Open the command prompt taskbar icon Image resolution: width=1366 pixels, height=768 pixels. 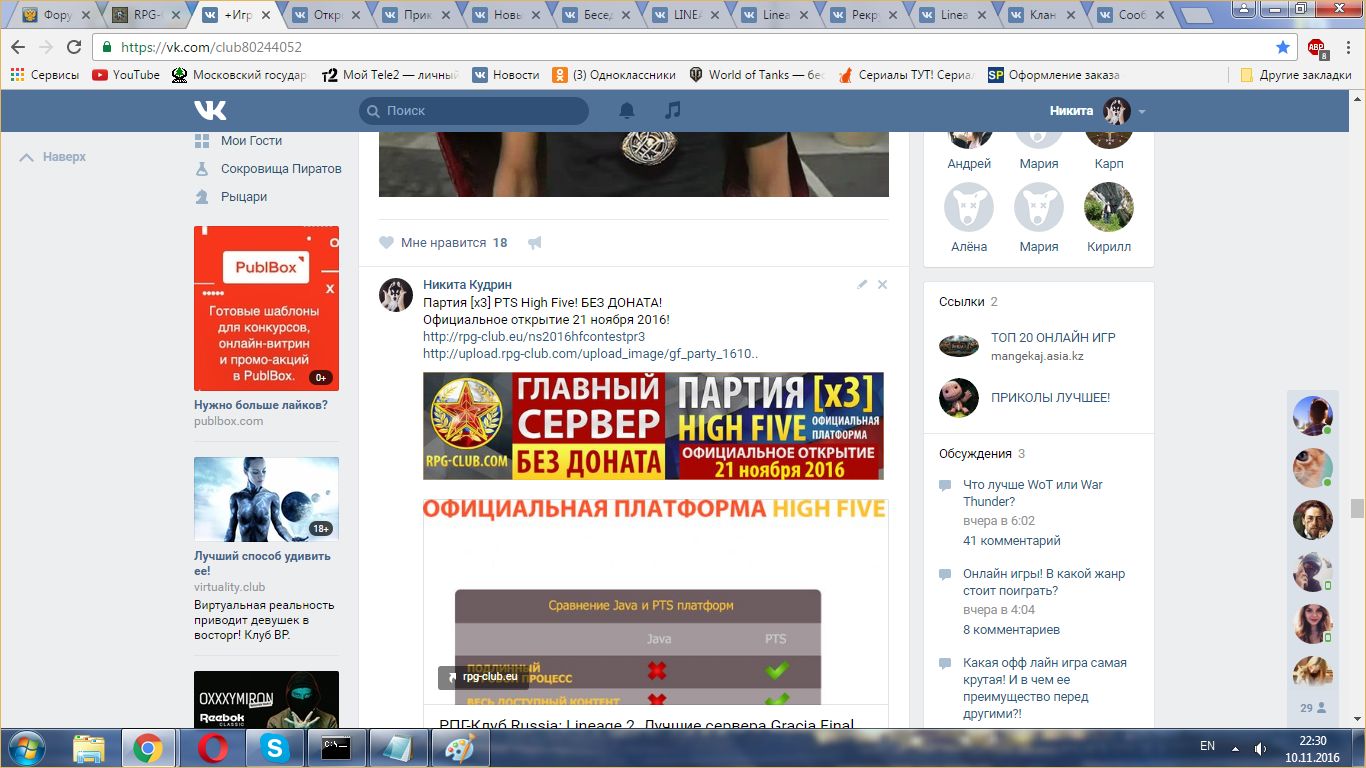coord(335,748)
